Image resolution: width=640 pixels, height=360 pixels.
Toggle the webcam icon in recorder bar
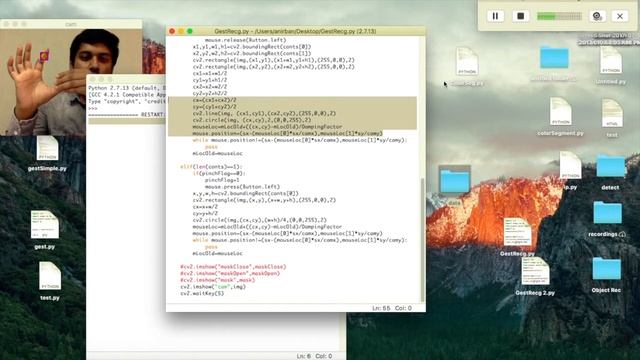[x=597, y=16]
